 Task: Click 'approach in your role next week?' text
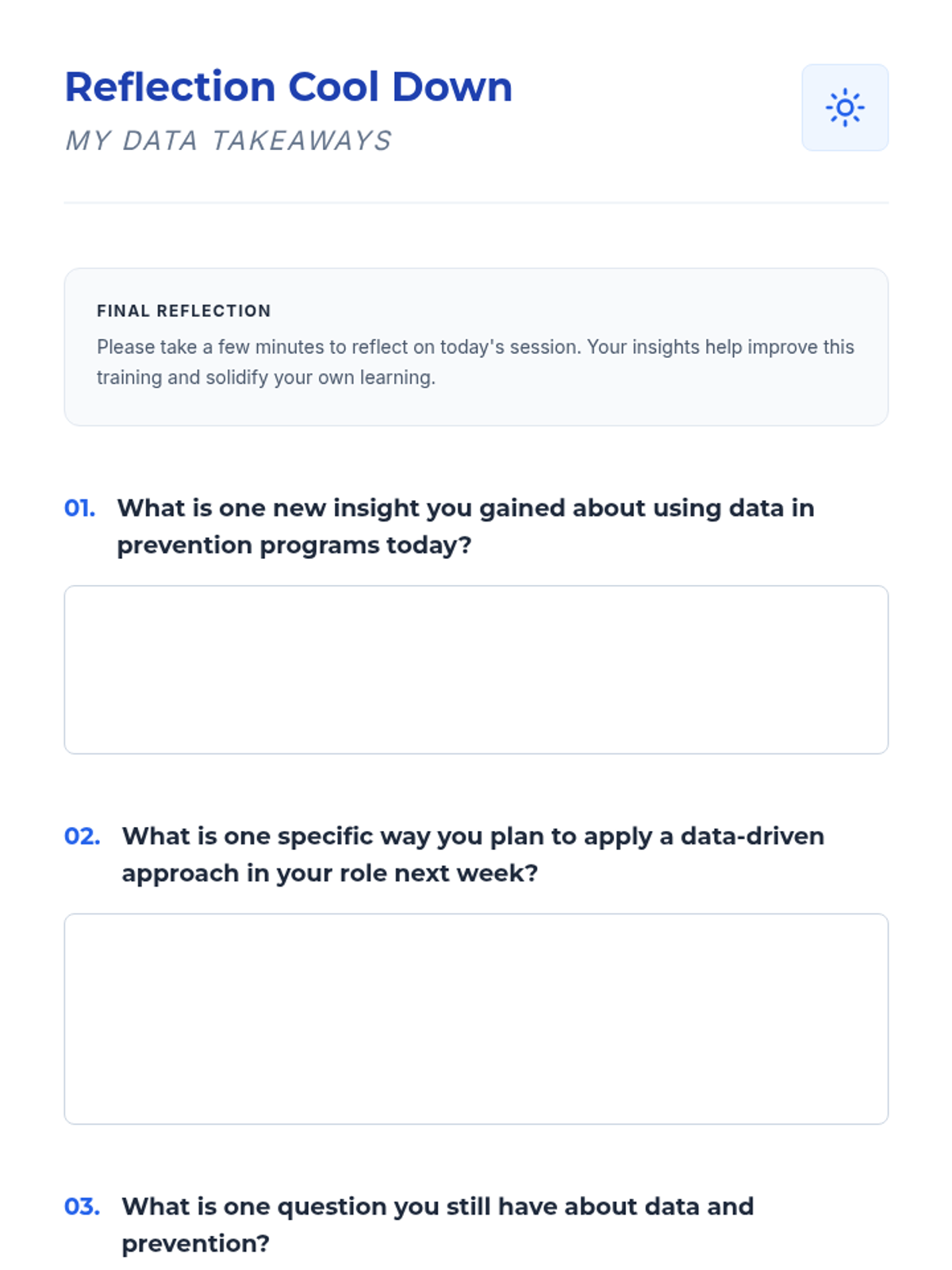pyautogui.click(x=330, y=873)
